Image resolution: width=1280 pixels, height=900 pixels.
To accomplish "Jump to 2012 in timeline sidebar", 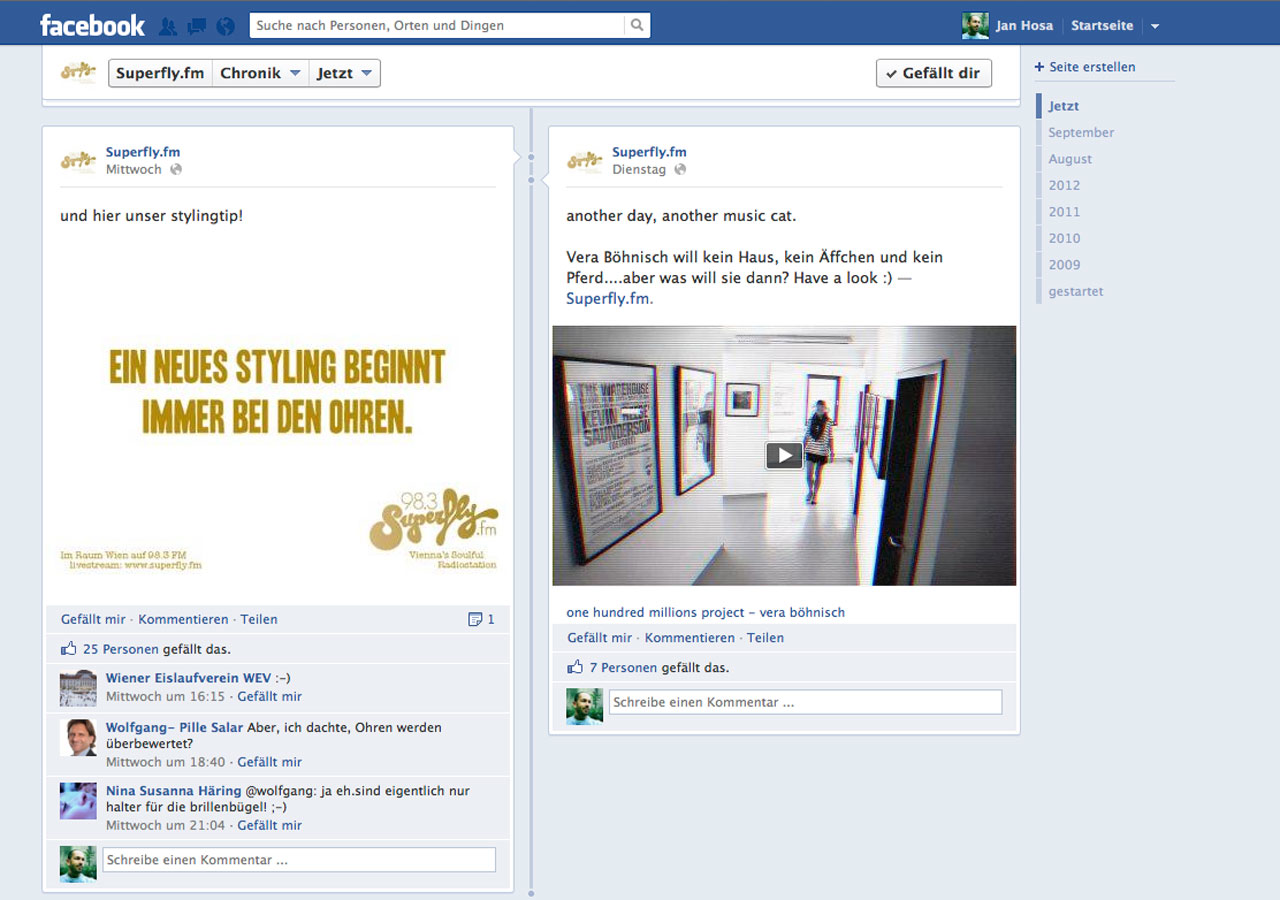I will [1064, 185].
